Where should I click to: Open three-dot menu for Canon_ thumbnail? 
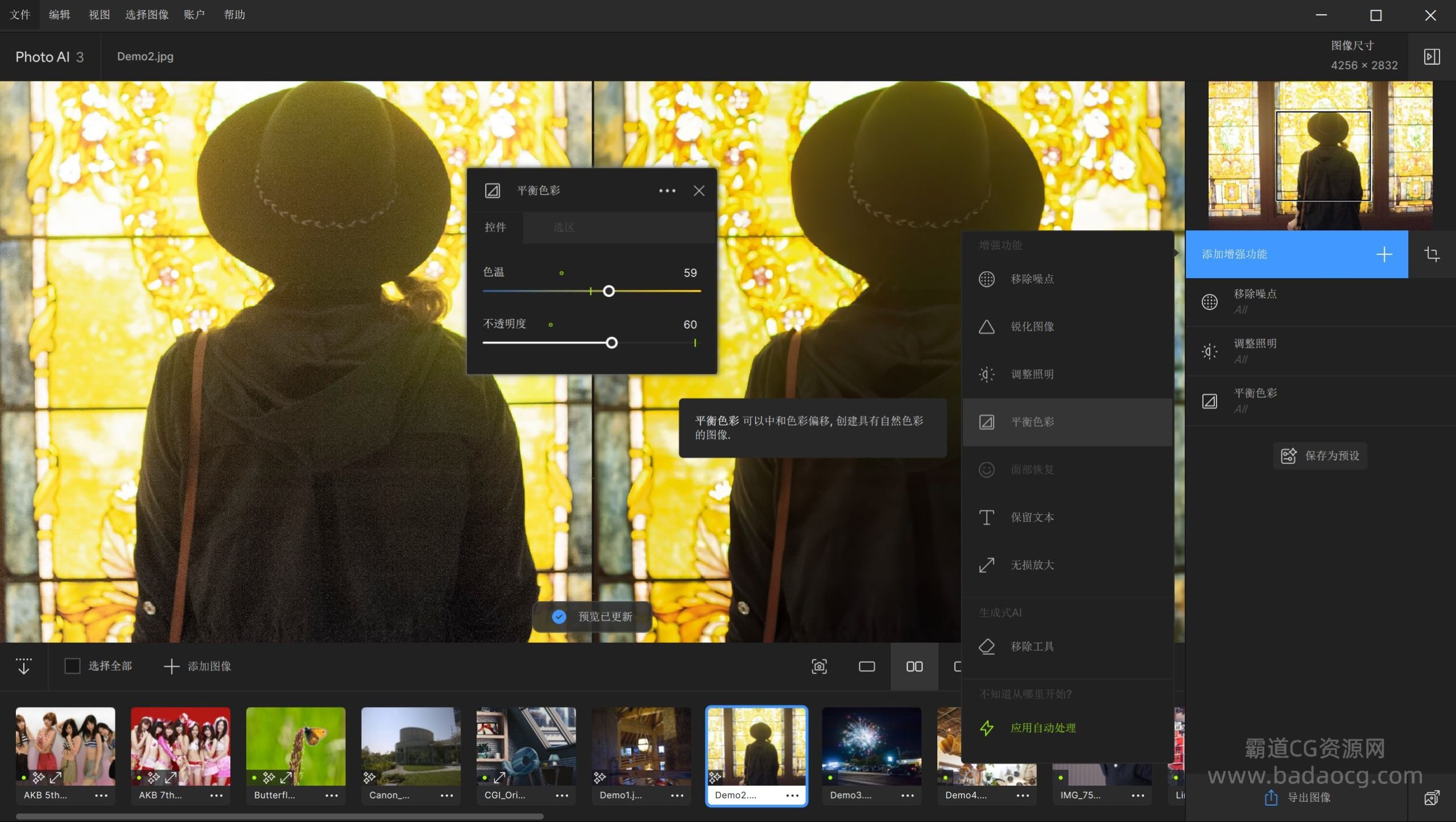(x=447, y=796)
